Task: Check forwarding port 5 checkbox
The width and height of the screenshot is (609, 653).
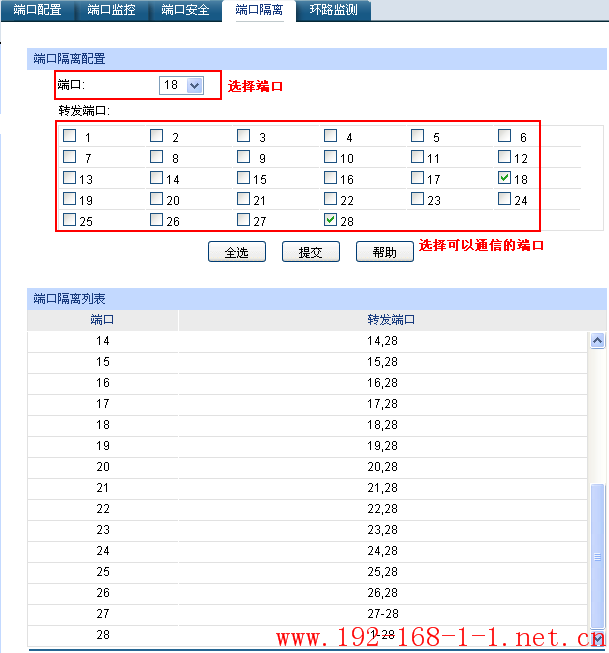Action: point(417,135)
